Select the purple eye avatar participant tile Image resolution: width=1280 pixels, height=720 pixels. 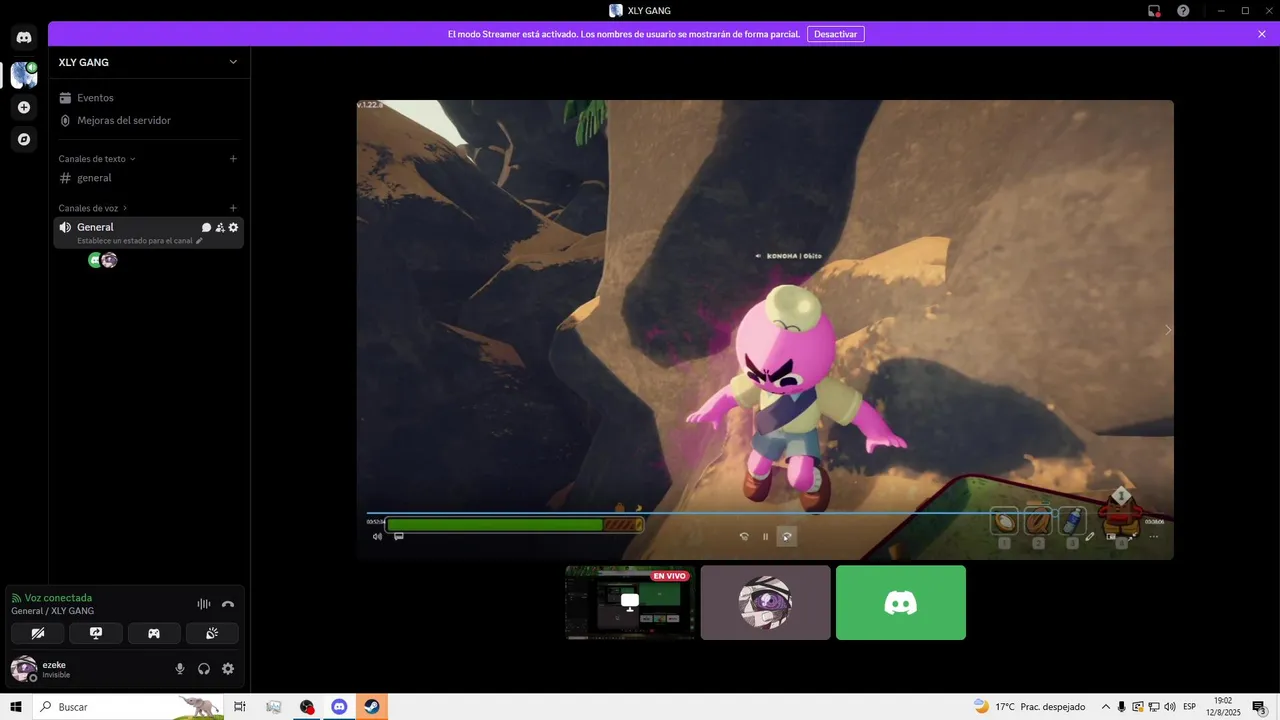(x=765, y=602)
